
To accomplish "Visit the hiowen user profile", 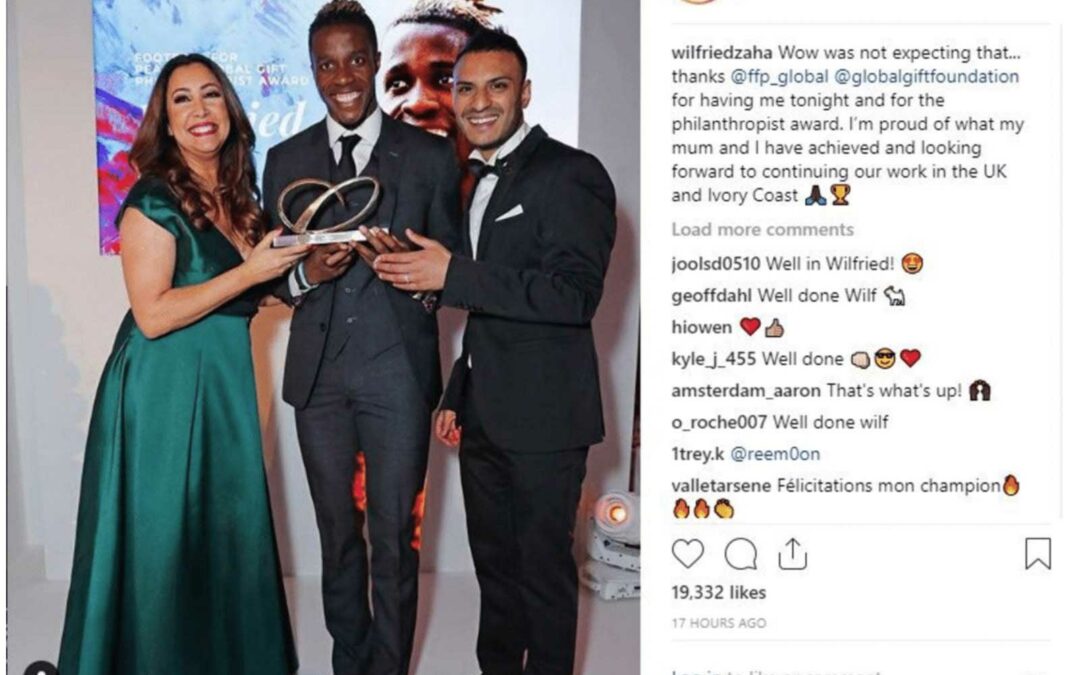I will 701,327.
